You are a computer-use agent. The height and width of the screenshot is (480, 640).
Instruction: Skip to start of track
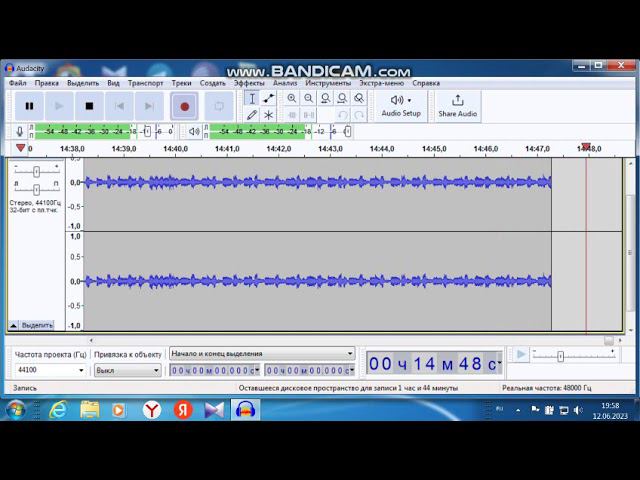tap(119, 106)
